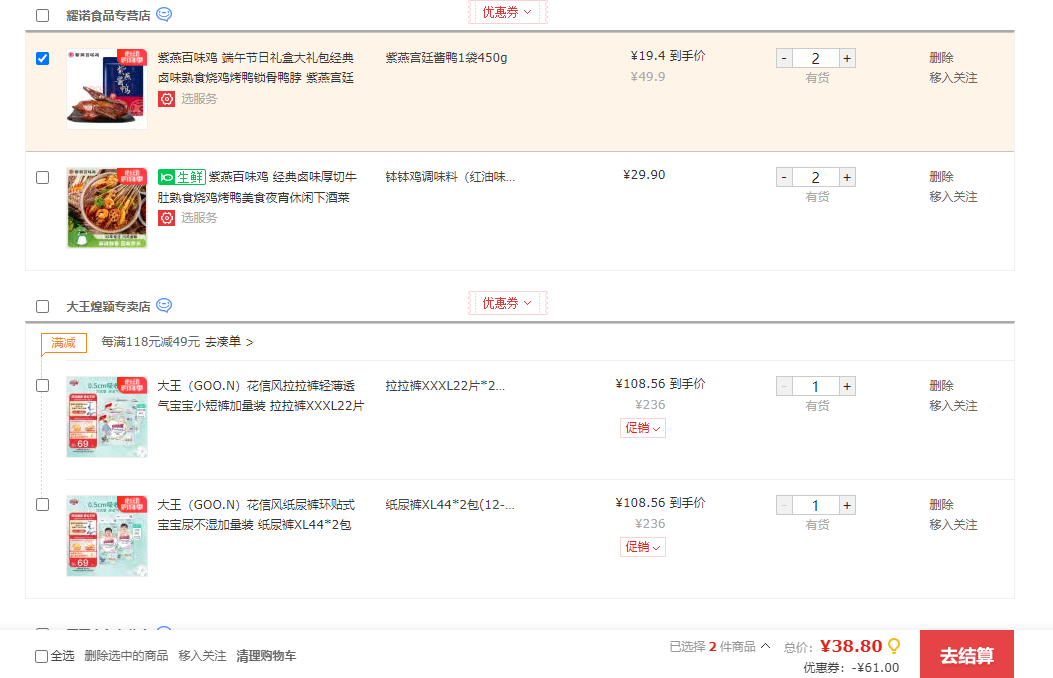Open 促销 dropdown for 纸尿裤XL44*2包 item

point(643,547)
